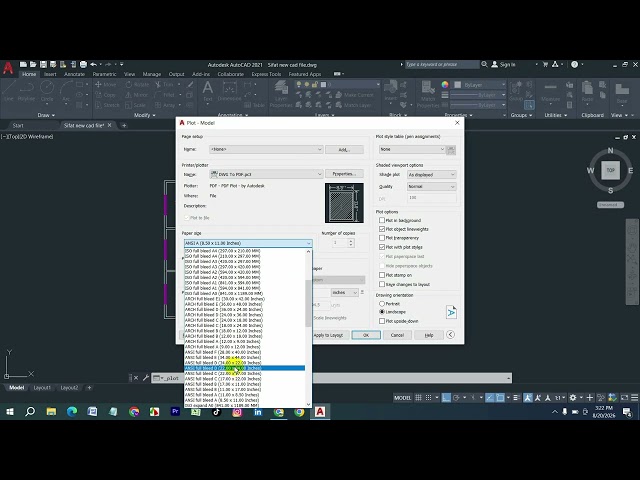The height and width of the screenshot is (480, 640).
Task: Enable Plot stamp on checkbox
Action: click(382, 275)
